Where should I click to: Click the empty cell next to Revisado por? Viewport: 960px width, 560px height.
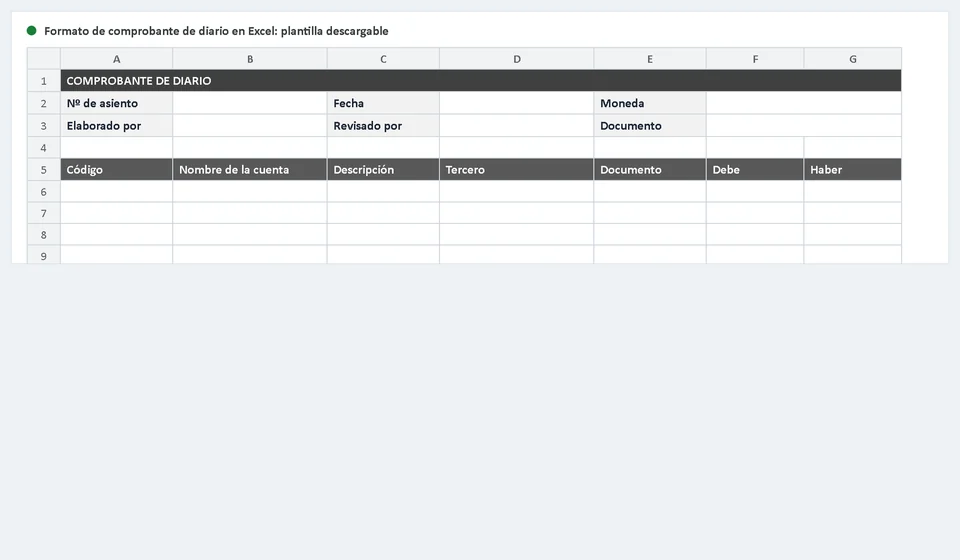coord(517,125)
